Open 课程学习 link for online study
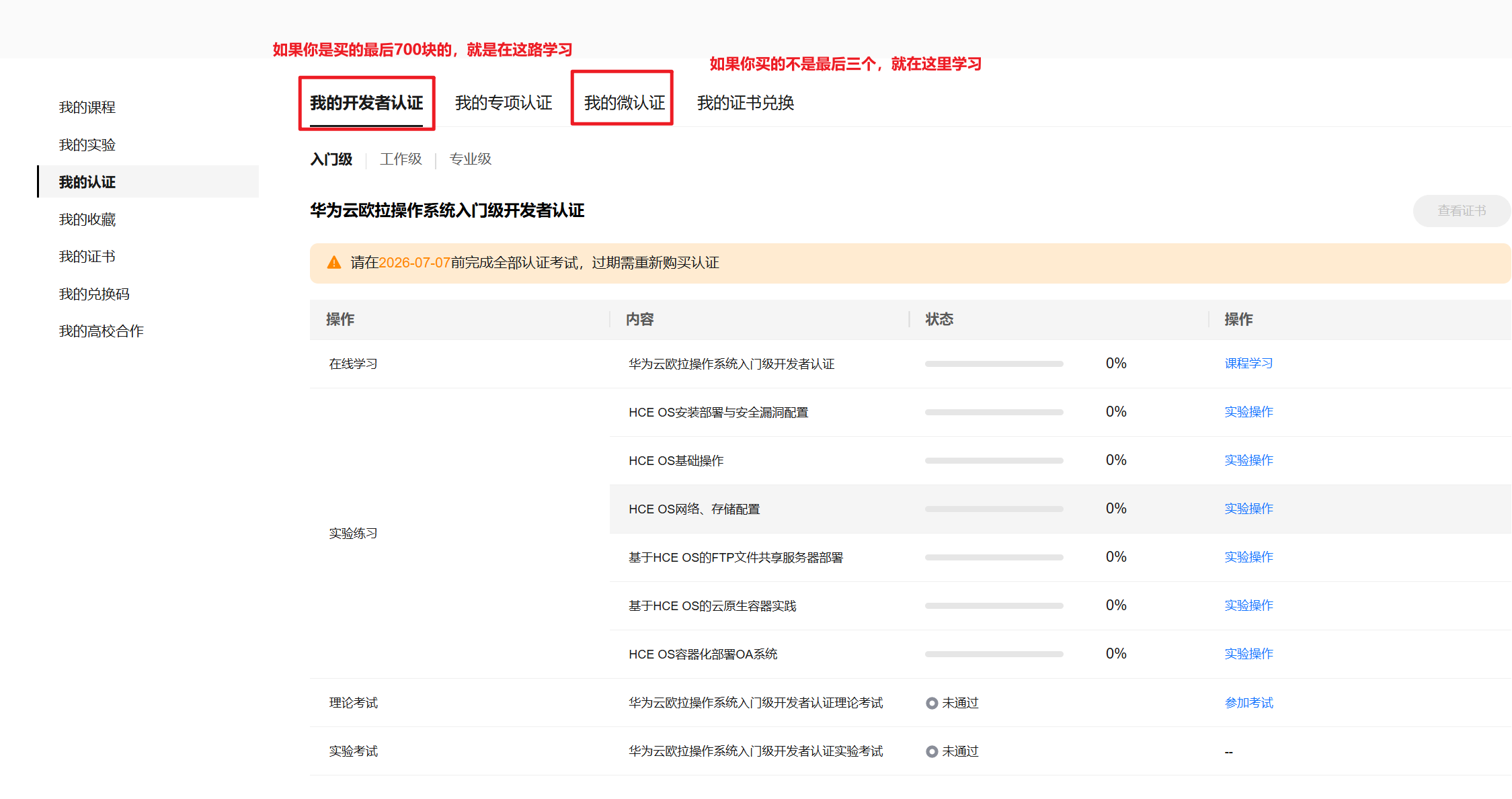 pos(1248,364)
